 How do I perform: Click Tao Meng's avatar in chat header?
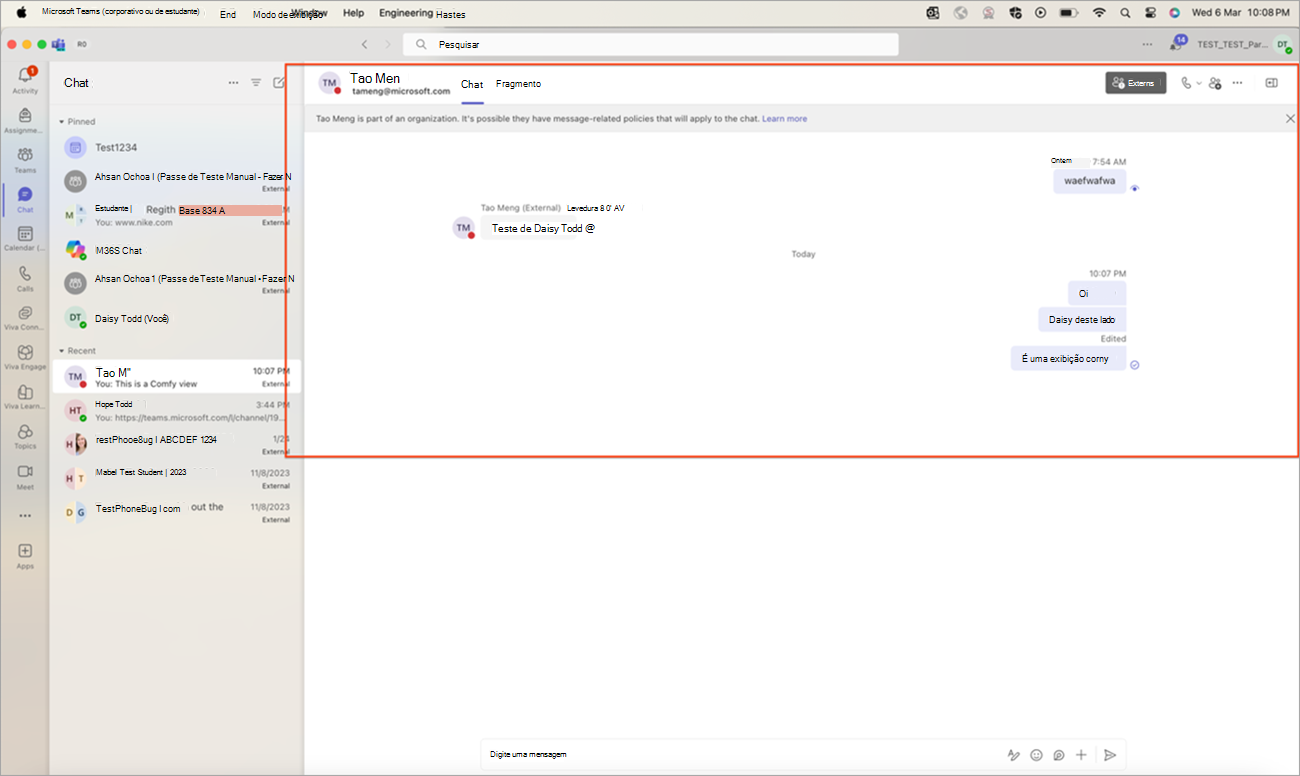pyautogui.click(x=329, y=83)
